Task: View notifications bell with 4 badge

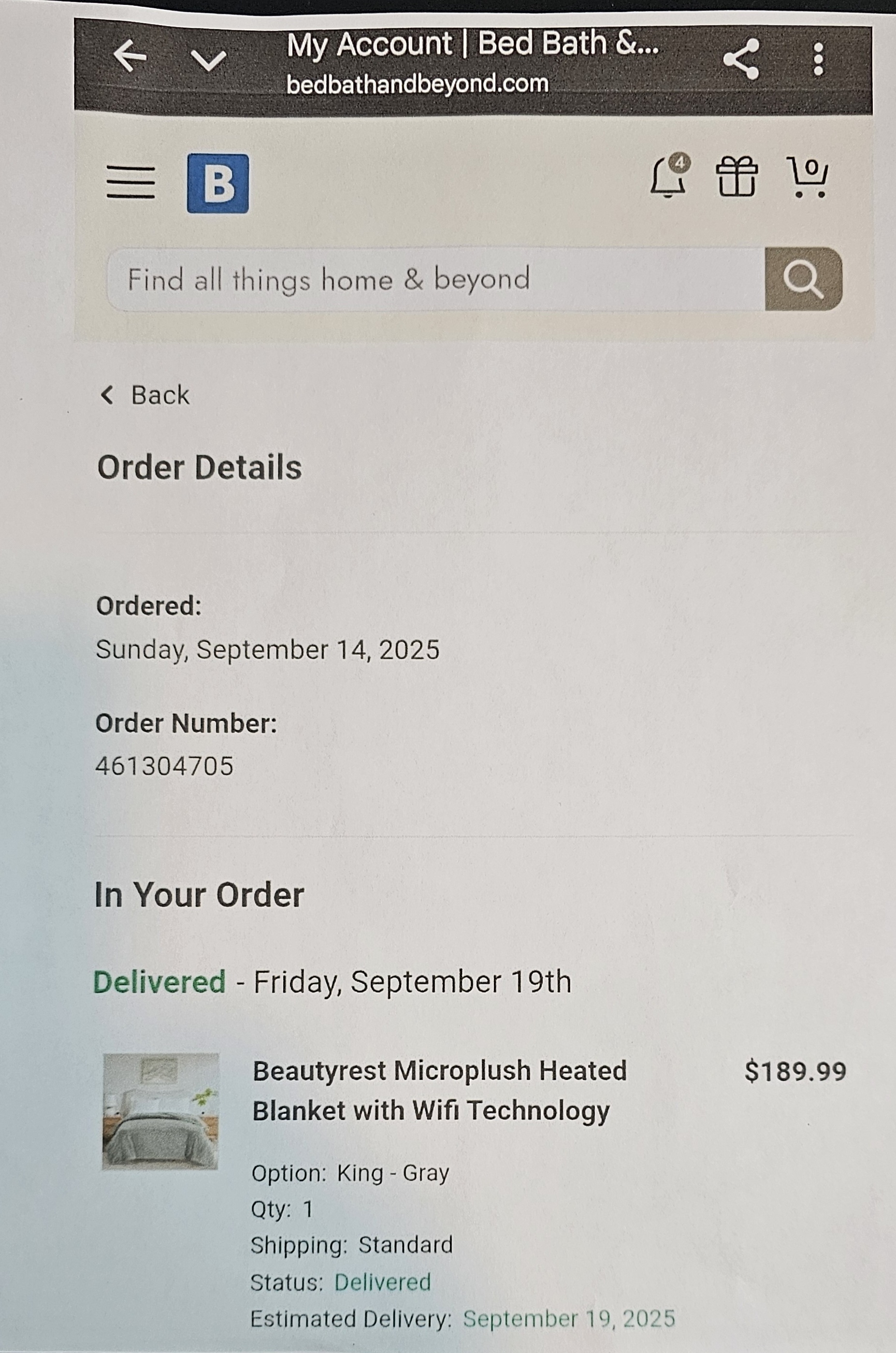Action: [670, 176]
